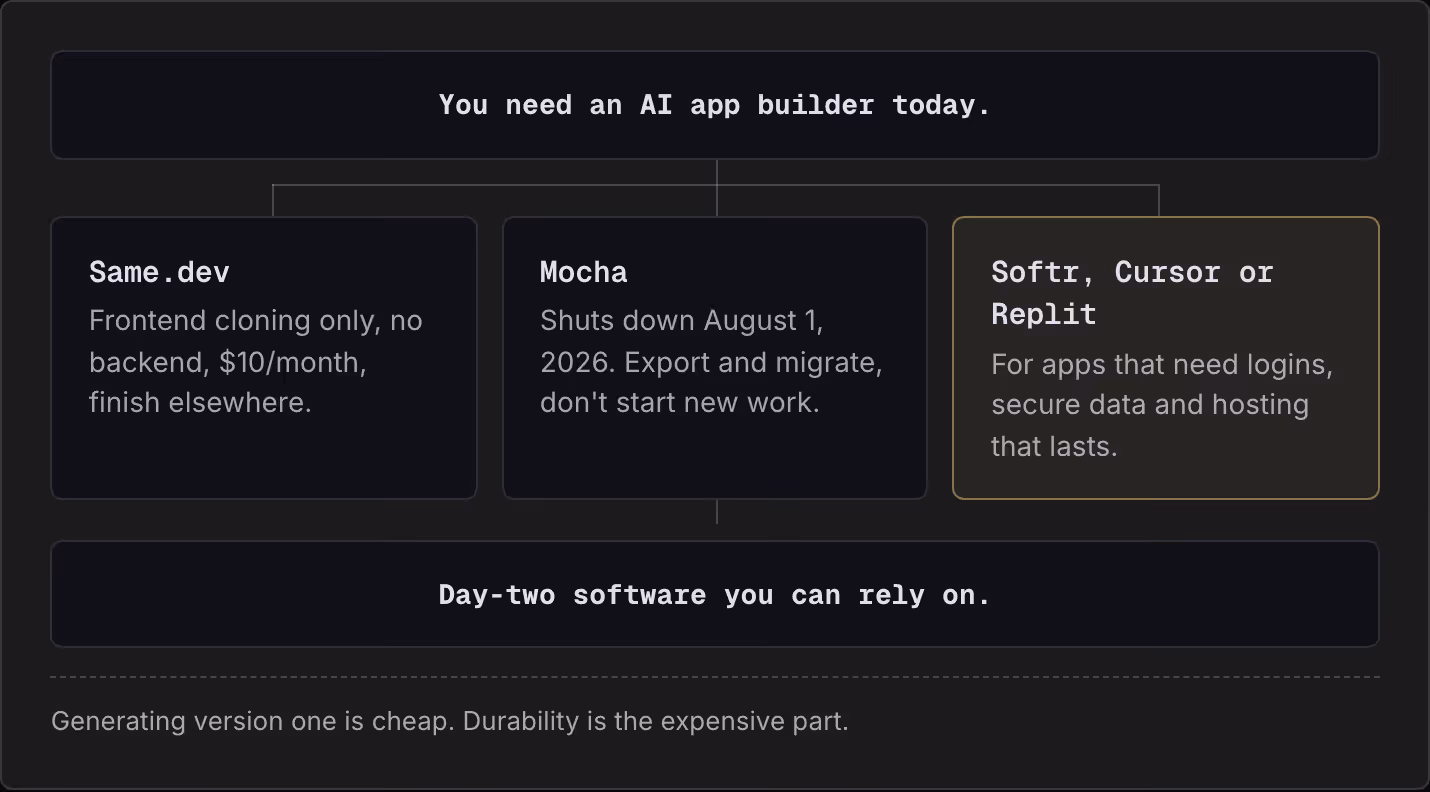The width and height of the screenshot is (1430, 792).
Task: Click the 'Shuts down August 1, 2026' text
Action: point(711,362)
